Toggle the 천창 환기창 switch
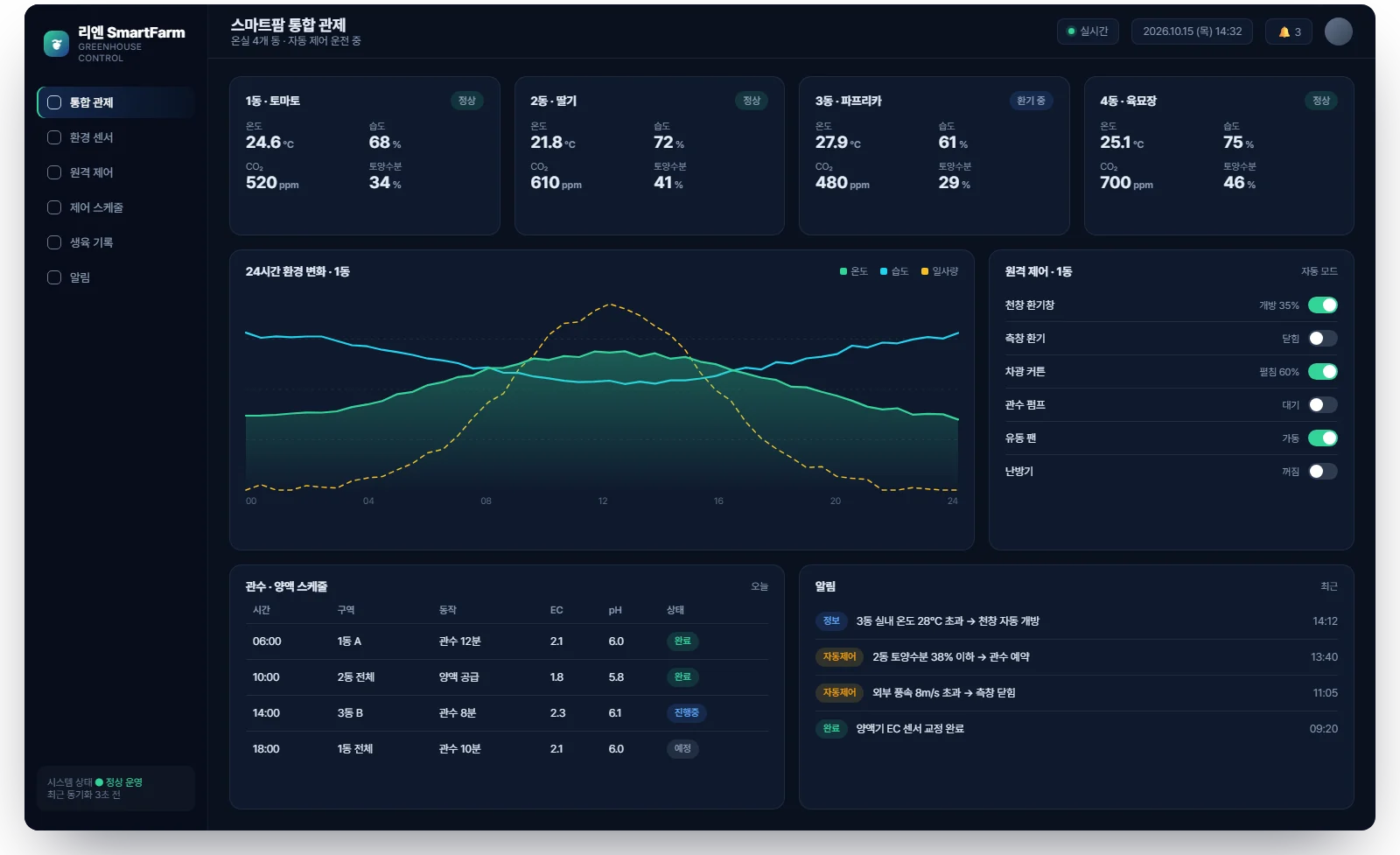This screenshot has width=1400, height=855. pyautogui.click(x=1323, y=305)
